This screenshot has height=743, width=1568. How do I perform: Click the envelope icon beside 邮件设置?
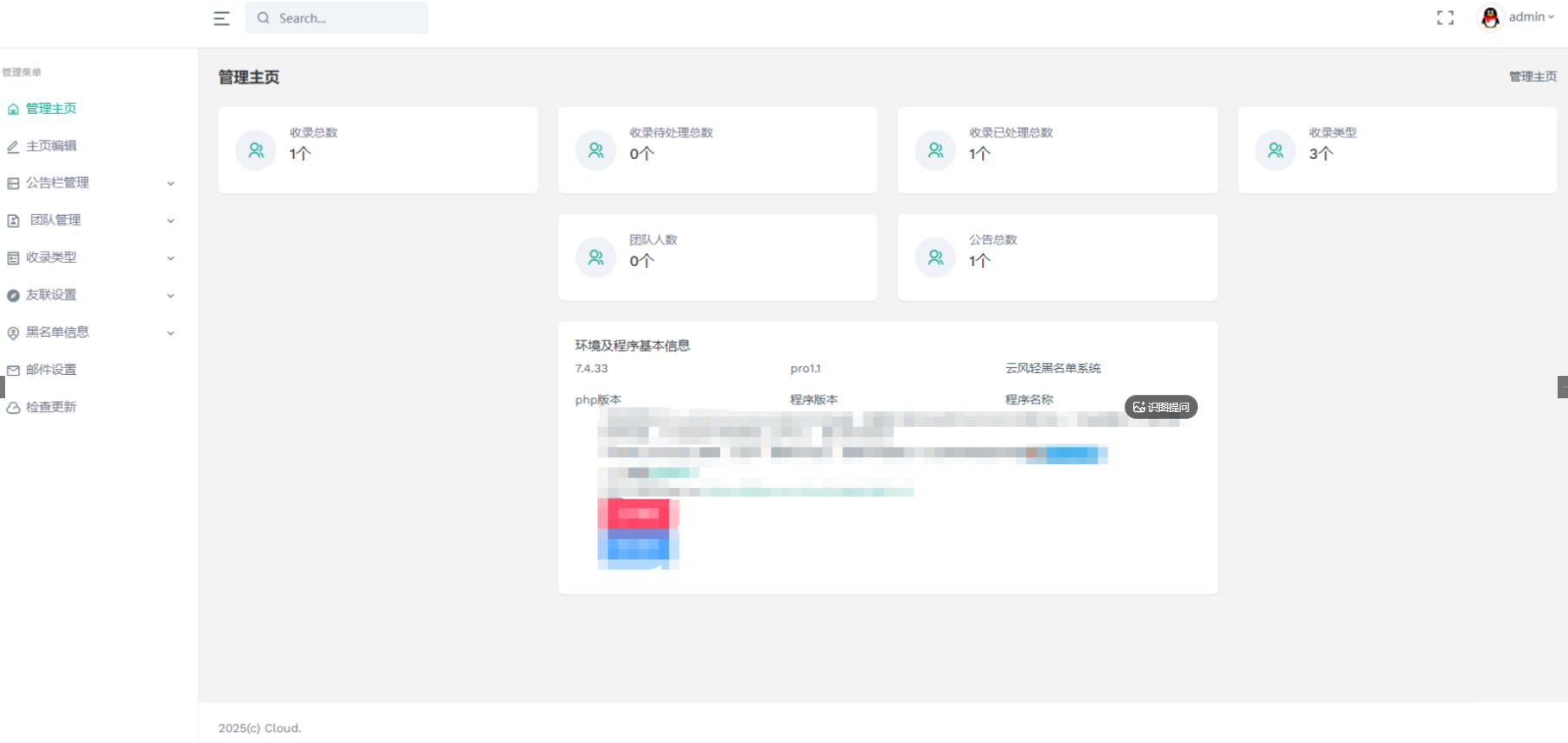(x=13, y=370)
